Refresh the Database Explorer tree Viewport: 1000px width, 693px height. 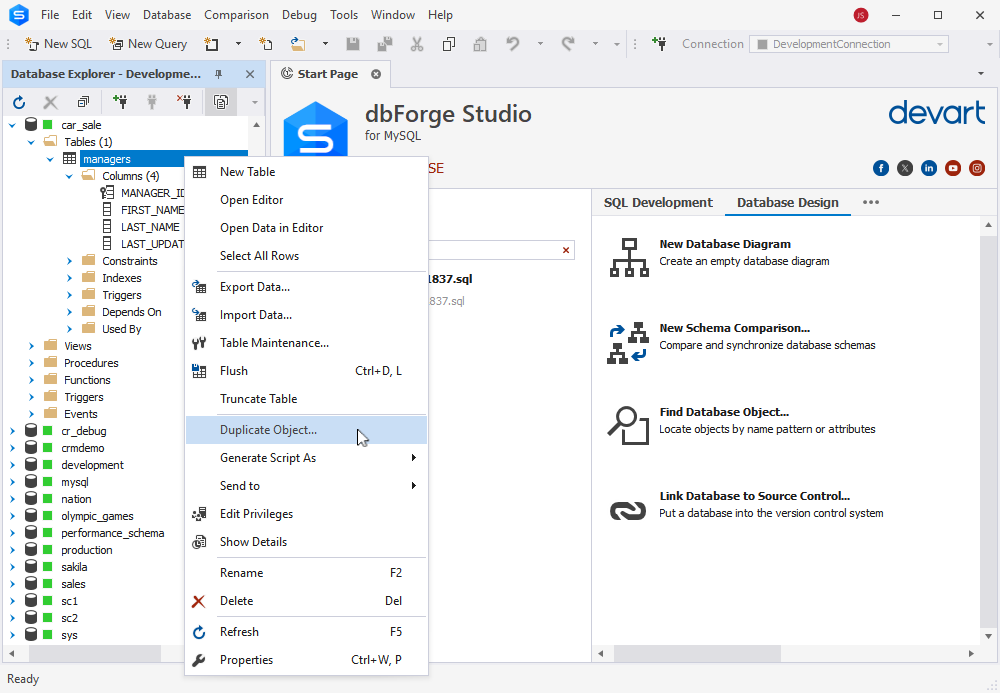click(19, 102)
